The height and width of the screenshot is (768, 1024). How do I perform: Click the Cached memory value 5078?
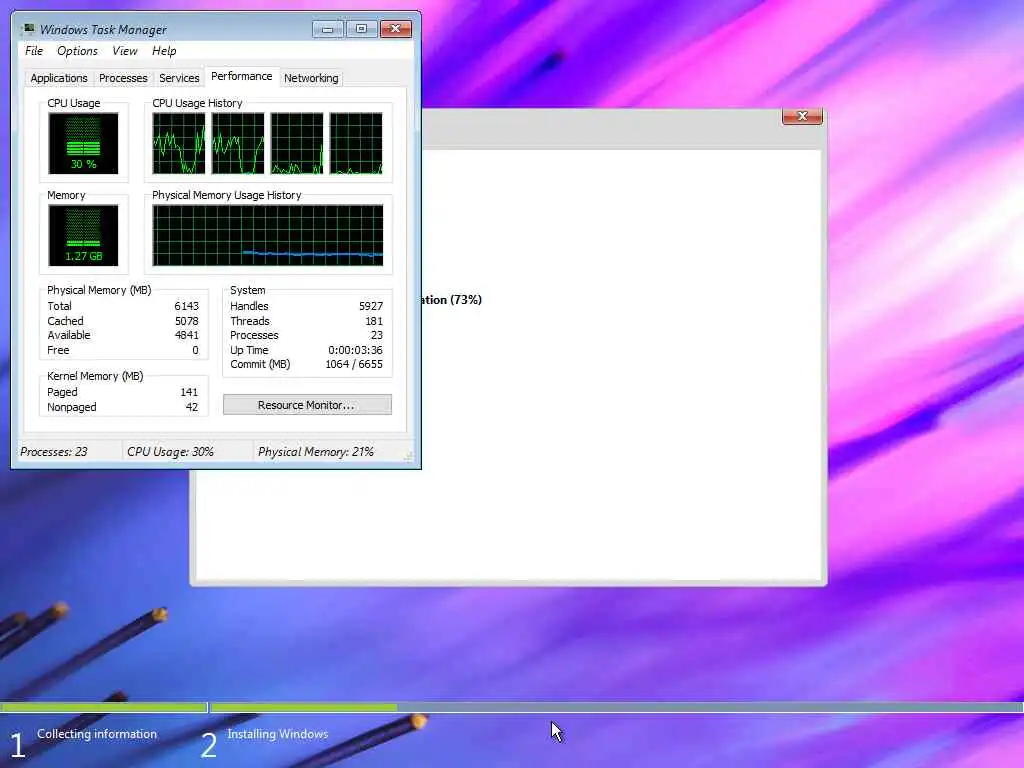tap(186, 321)
